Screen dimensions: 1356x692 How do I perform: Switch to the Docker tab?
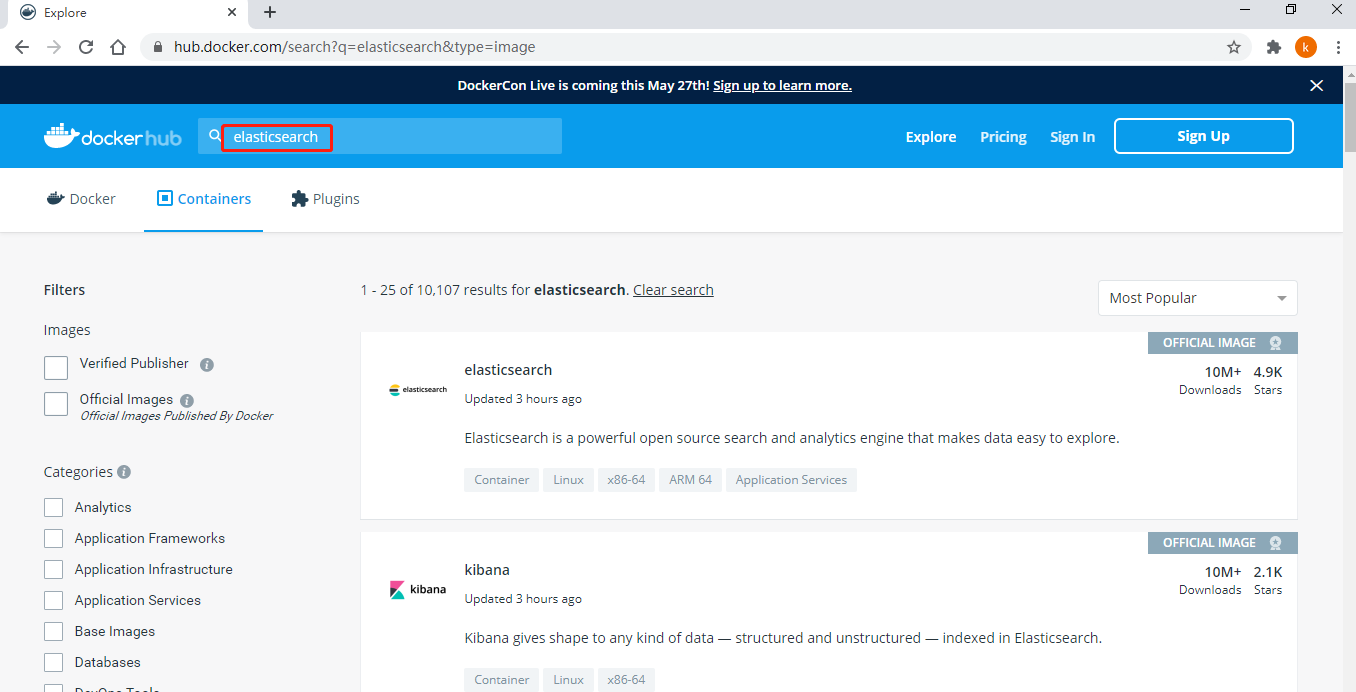click(x=81, y=199)
